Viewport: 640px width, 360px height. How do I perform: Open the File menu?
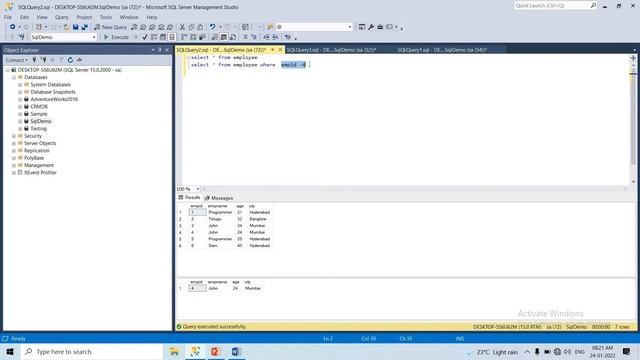(8, 17)
